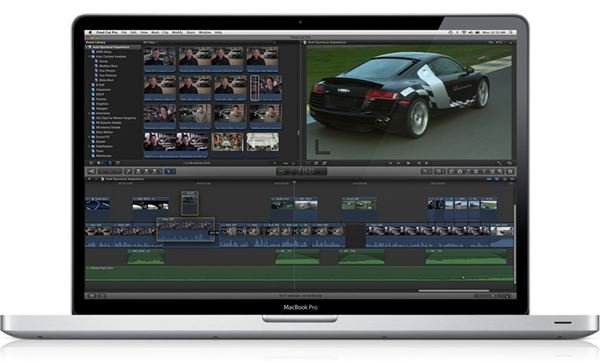The width and height of the screenshot is (600, 363).
Task: Switch the event browser to list view
Action: pyautogui.click(x=117, y=163)
